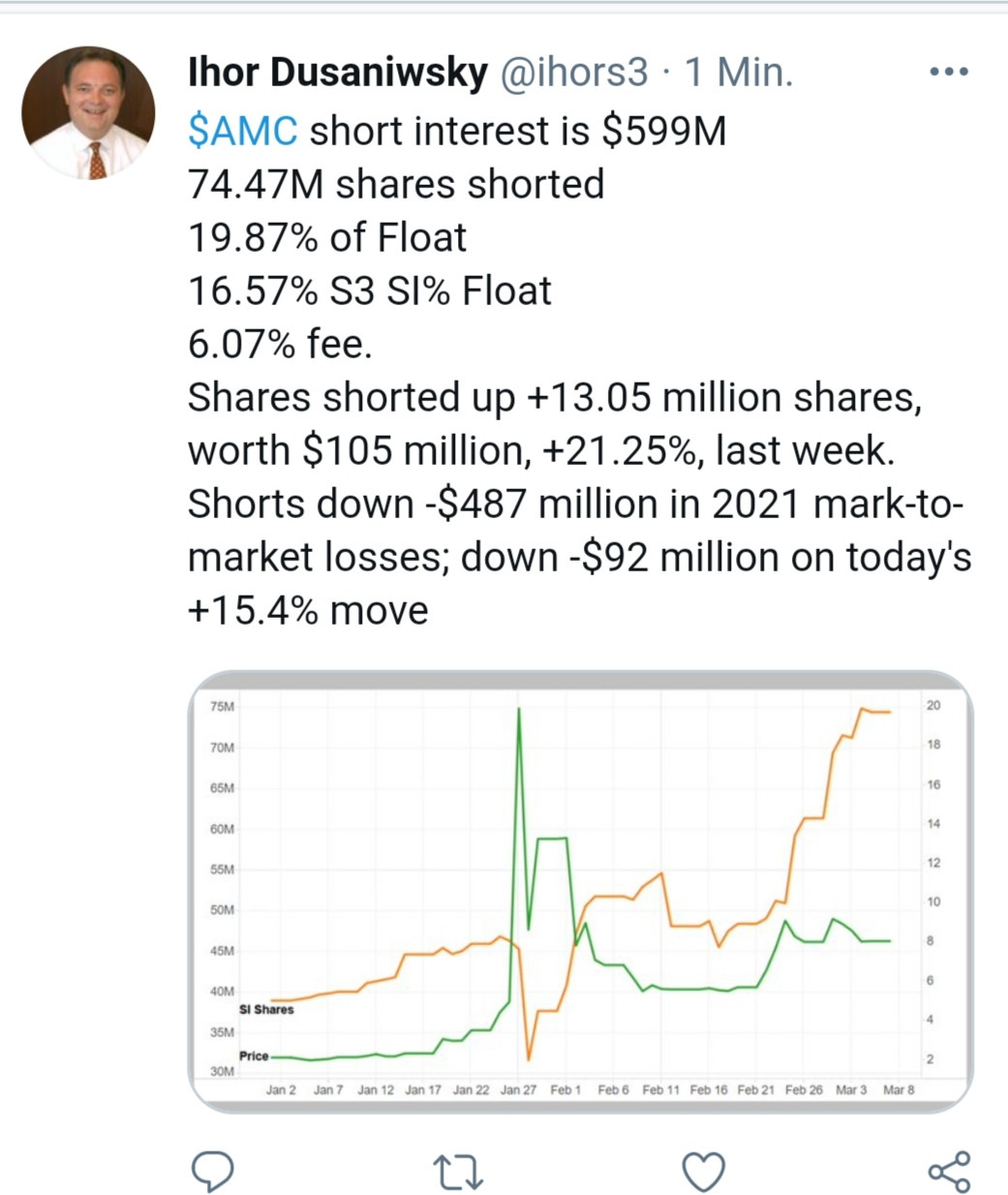The height and width of the screenshot is (1195, 1008).
Task: Click the green price spike near Jan 27
Action: [x=519, y=717]
